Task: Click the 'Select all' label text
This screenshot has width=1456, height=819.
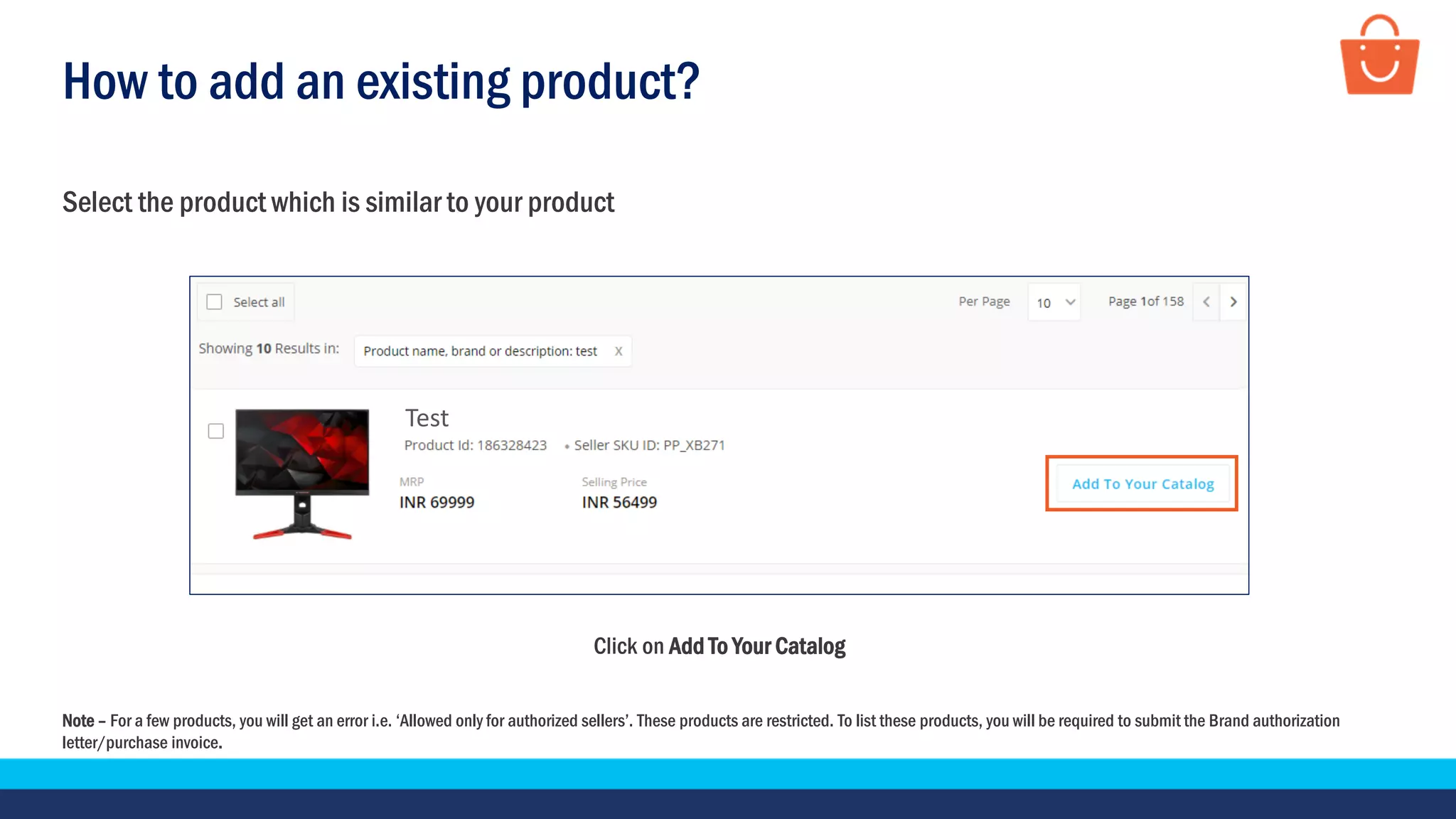Action: [259, 302]
